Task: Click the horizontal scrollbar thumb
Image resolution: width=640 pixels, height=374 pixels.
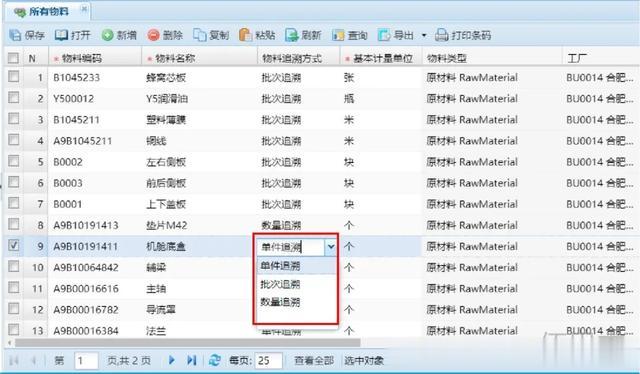Action: (188, 343)
